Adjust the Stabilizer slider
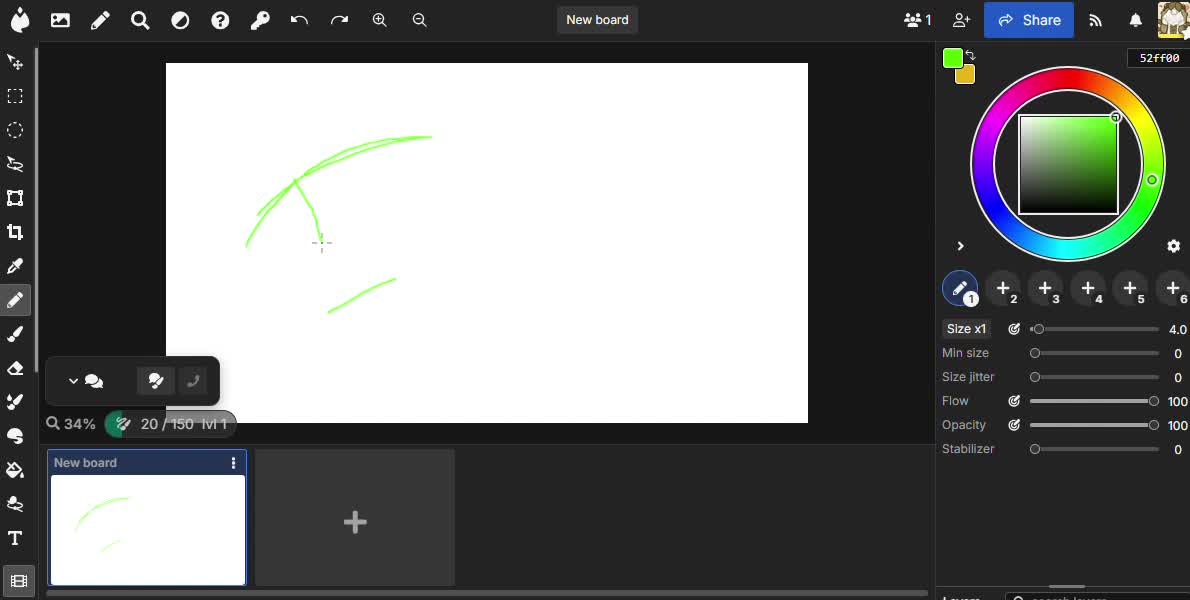1190x600 pixels. click(1094, 449)
